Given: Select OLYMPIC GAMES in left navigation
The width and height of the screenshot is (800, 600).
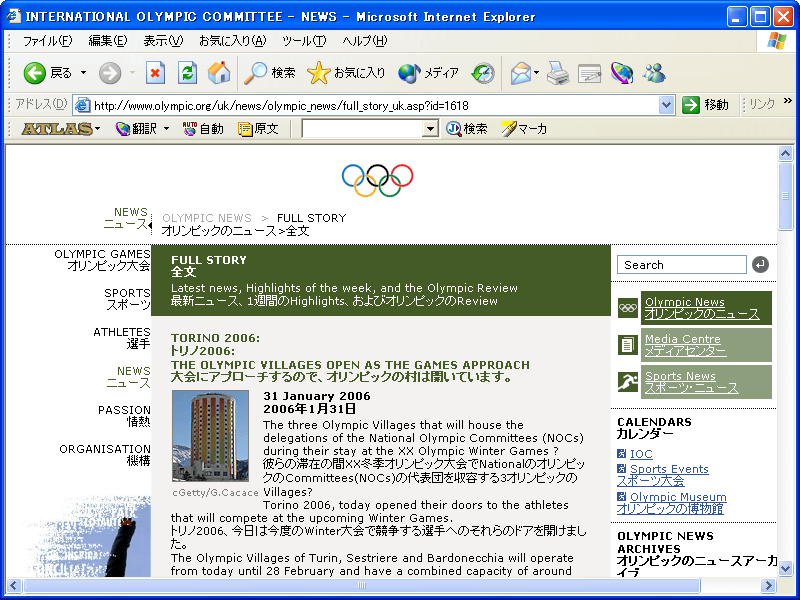Looking at the screenshot, I should (102, 260).
